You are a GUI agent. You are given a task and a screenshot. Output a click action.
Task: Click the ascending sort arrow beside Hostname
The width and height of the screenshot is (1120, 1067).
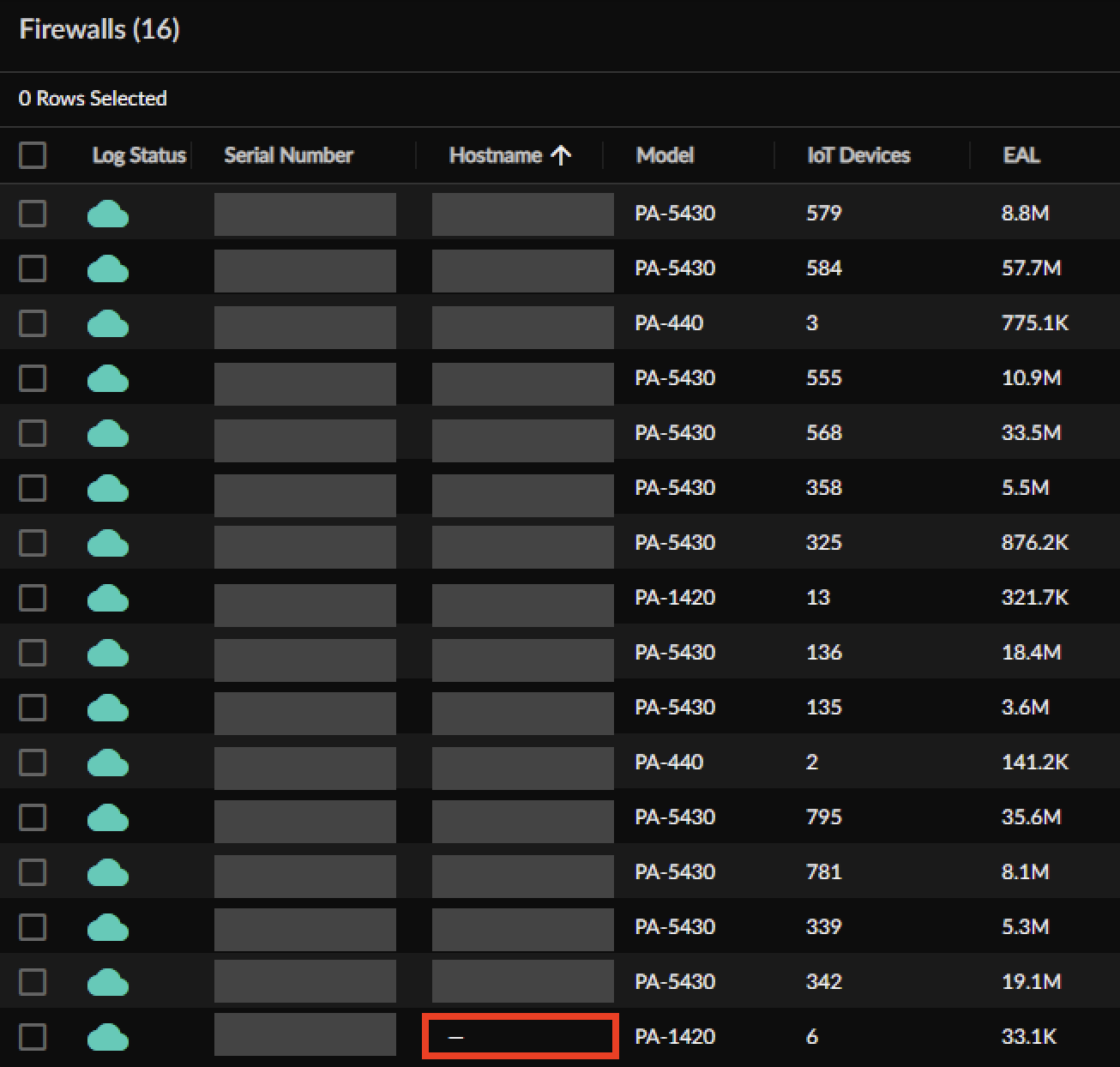coord(561,155)
